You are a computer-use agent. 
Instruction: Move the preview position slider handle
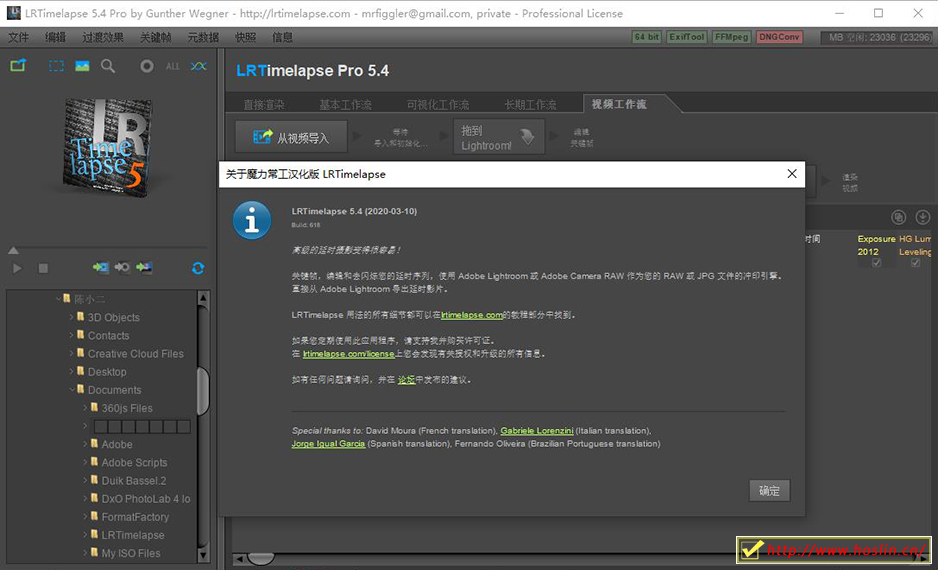pos(13,250)
